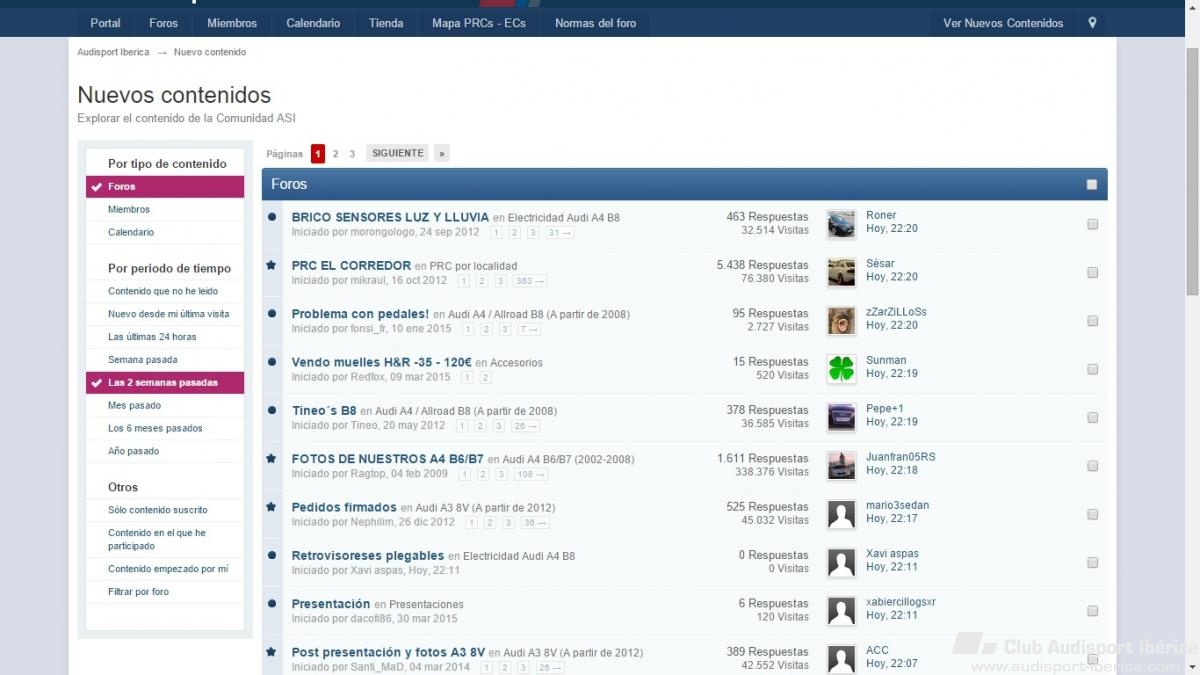Open Sunman's green clover avatar
1200x675 pixels.
[841, 369]
